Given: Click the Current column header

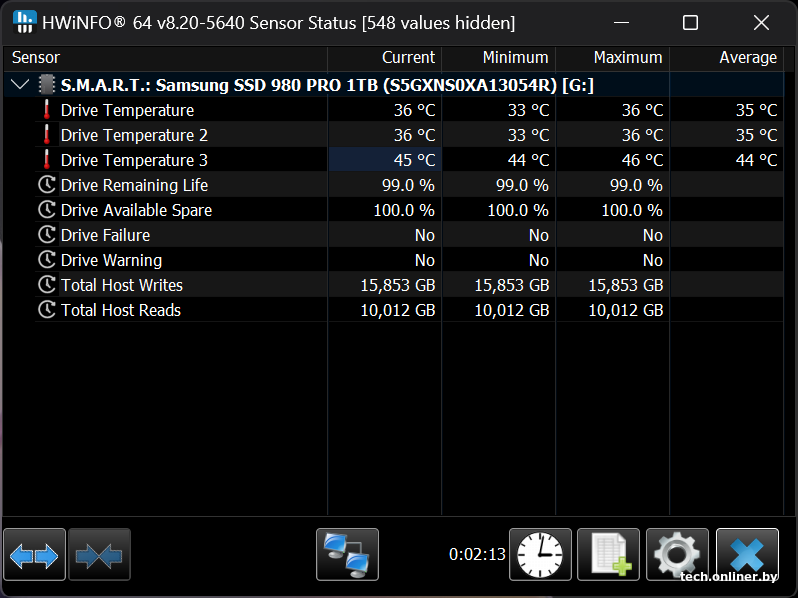Looking at the screenshot, I should click(385, 58).
